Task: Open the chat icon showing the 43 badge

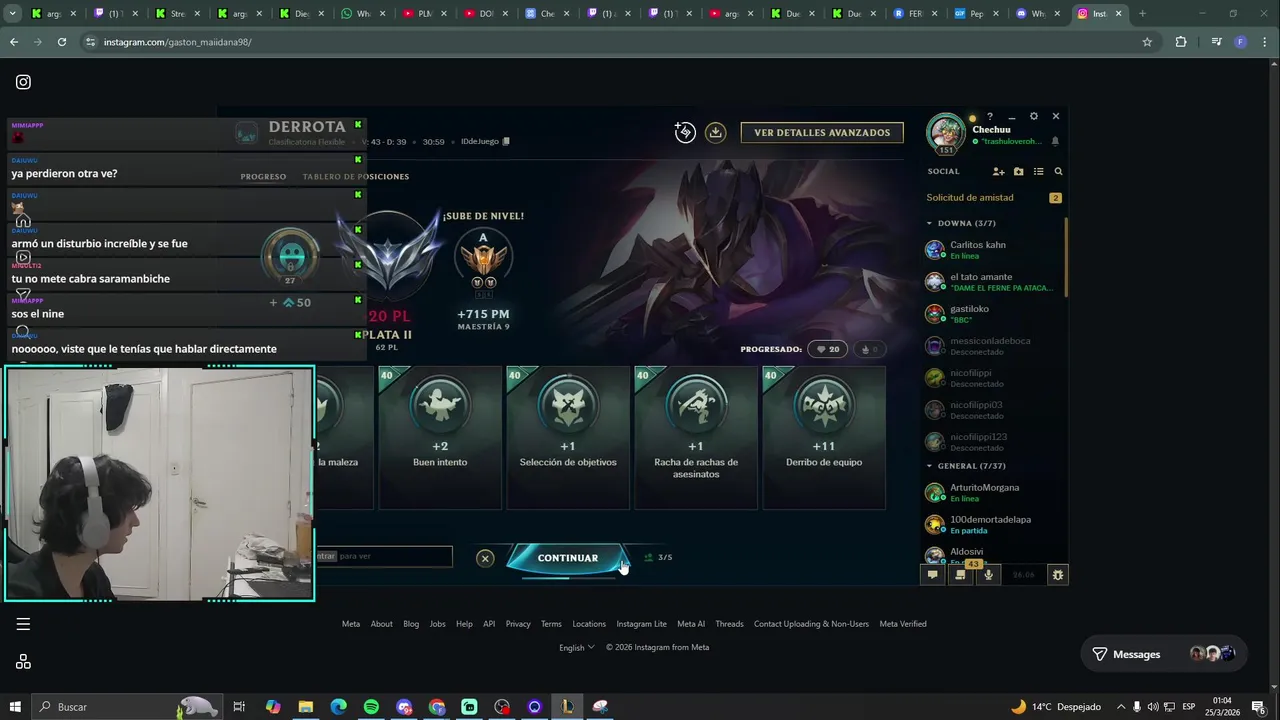Action: click(x=961, y=574)
